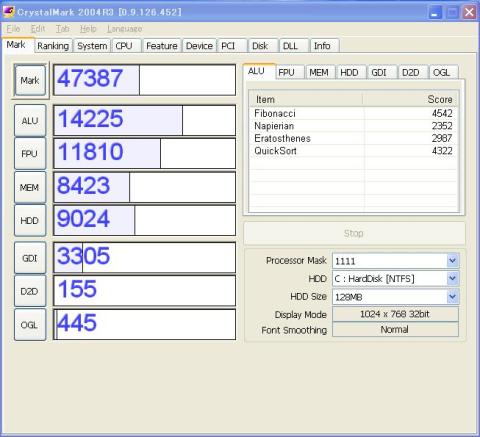The height and width of the screenshot is (437, 480).
Task: Run the ALU benchmark button
Action: tap(30, 120)
